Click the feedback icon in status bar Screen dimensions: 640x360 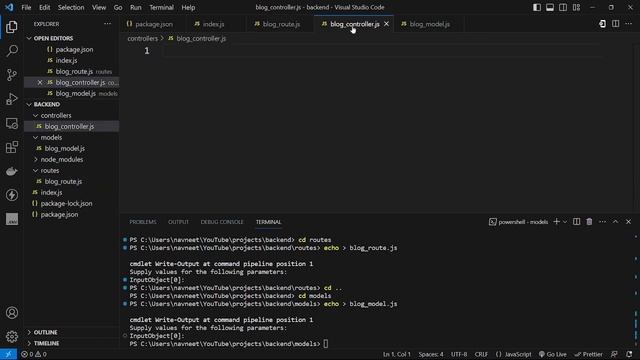pos(614,354)
